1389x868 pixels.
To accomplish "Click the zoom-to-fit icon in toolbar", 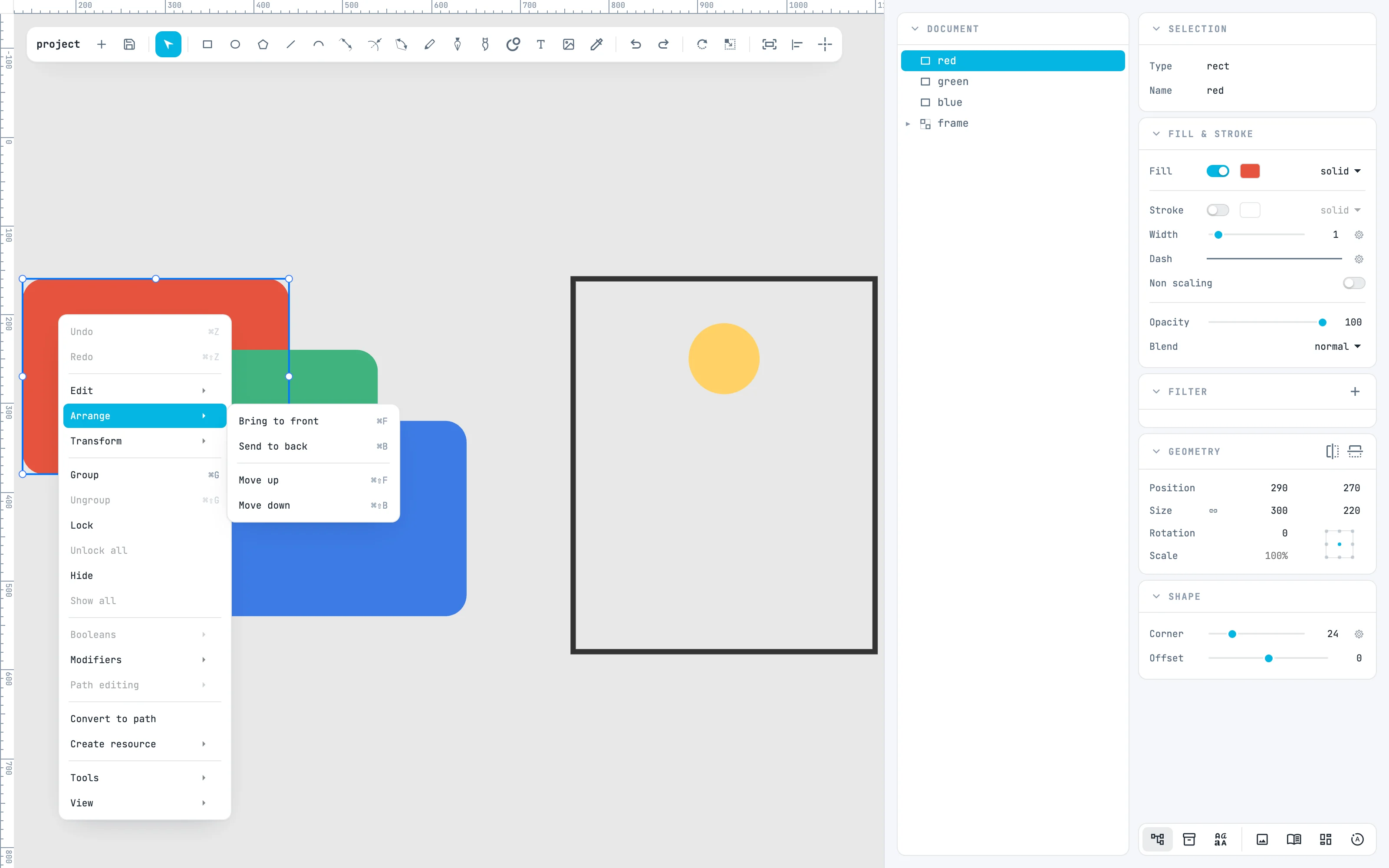I will (769, 44).
